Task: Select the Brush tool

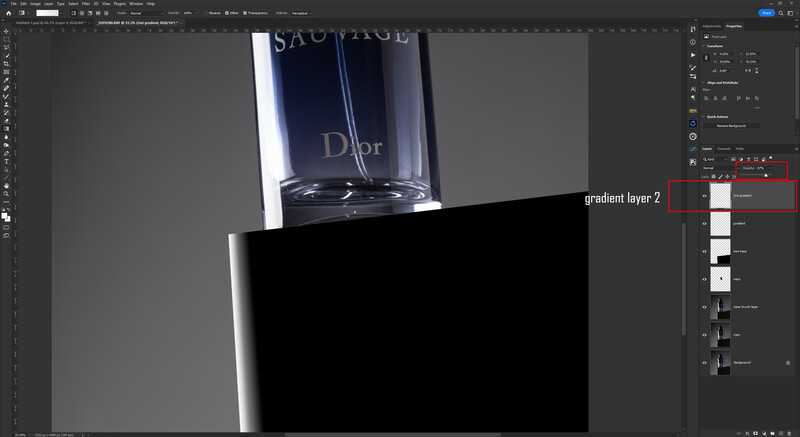Action: (6, 96)
